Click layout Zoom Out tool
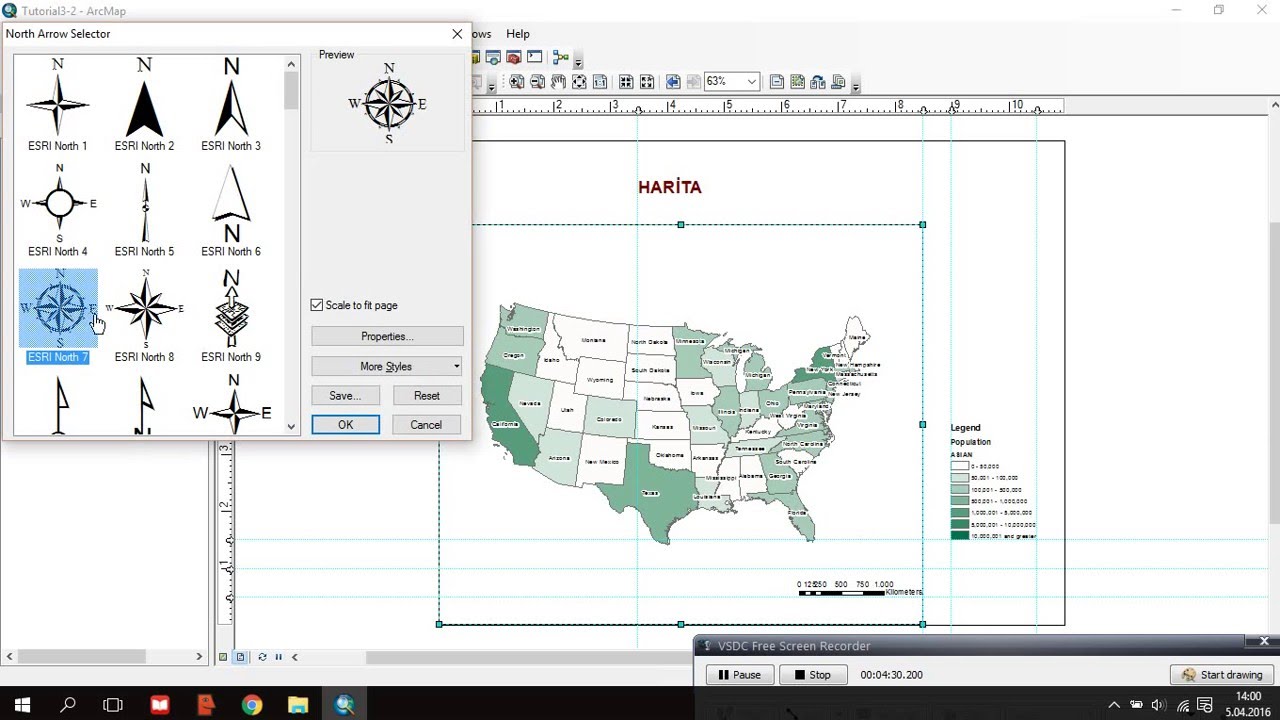This screenshot has width=1280, height=720. click(x=537, y=82)
